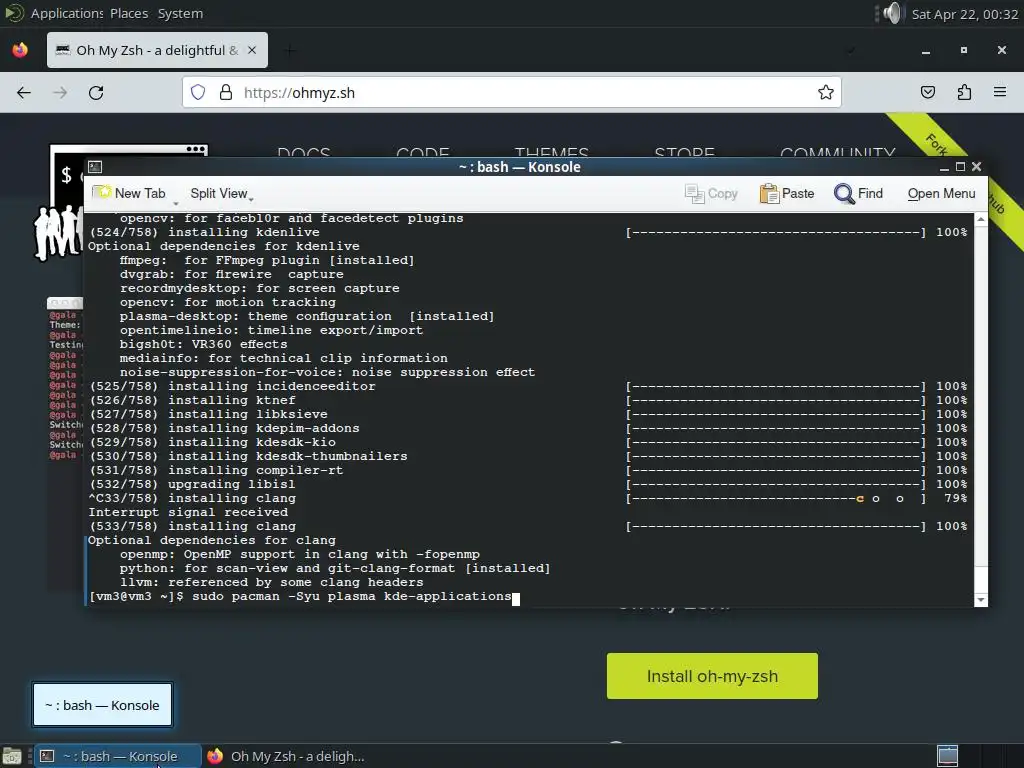Click the Paste icon in Konsole toolbar

(769, 193)
